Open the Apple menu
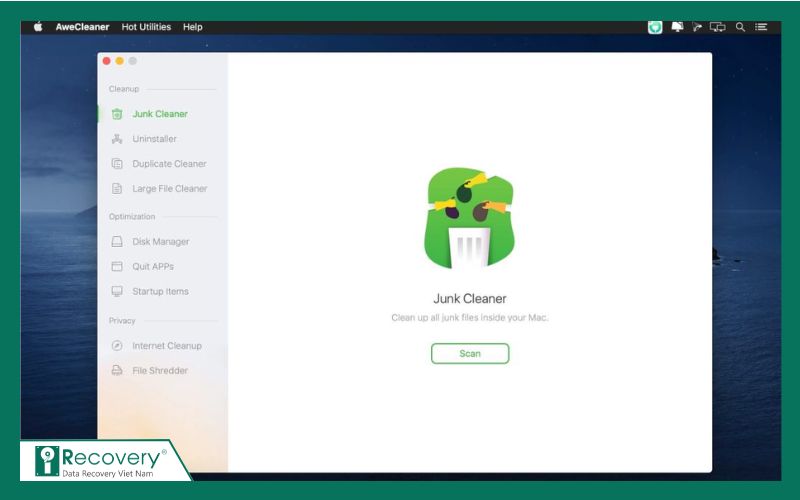Viewport: 800px width, 500px height. tap(38, 27)
